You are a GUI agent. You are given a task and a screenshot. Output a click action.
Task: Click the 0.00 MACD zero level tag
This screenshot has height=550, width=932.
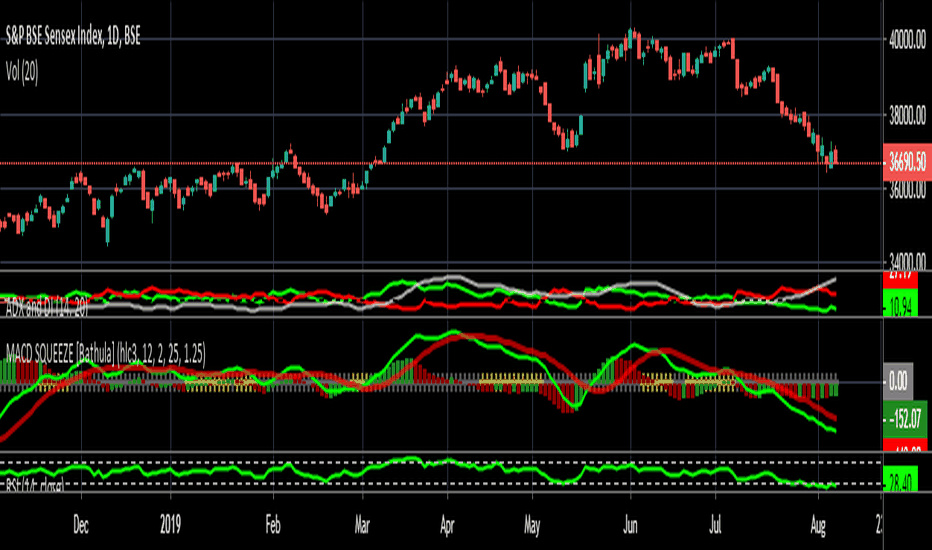(x=898, y=381)
